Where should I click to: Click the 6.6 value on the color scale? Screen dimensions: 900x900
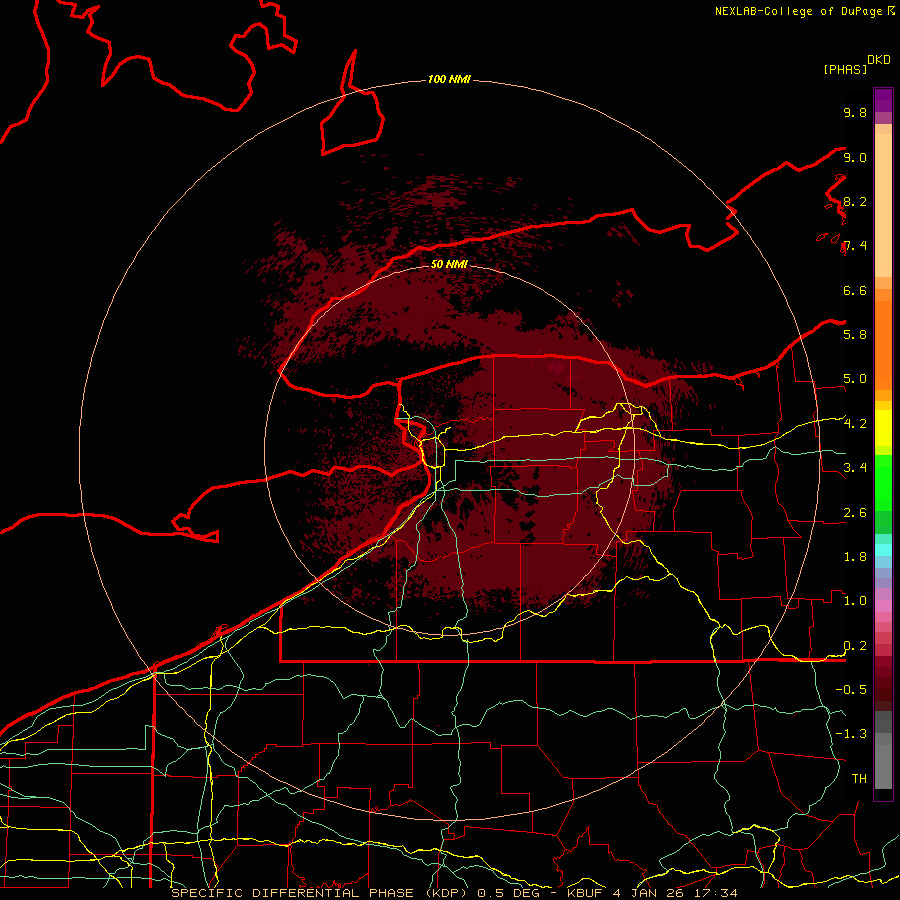[855, 291]
